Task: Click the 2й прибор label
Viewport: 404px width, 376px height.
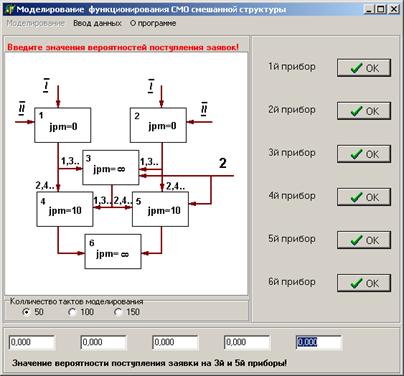Action: click(292, 109)
